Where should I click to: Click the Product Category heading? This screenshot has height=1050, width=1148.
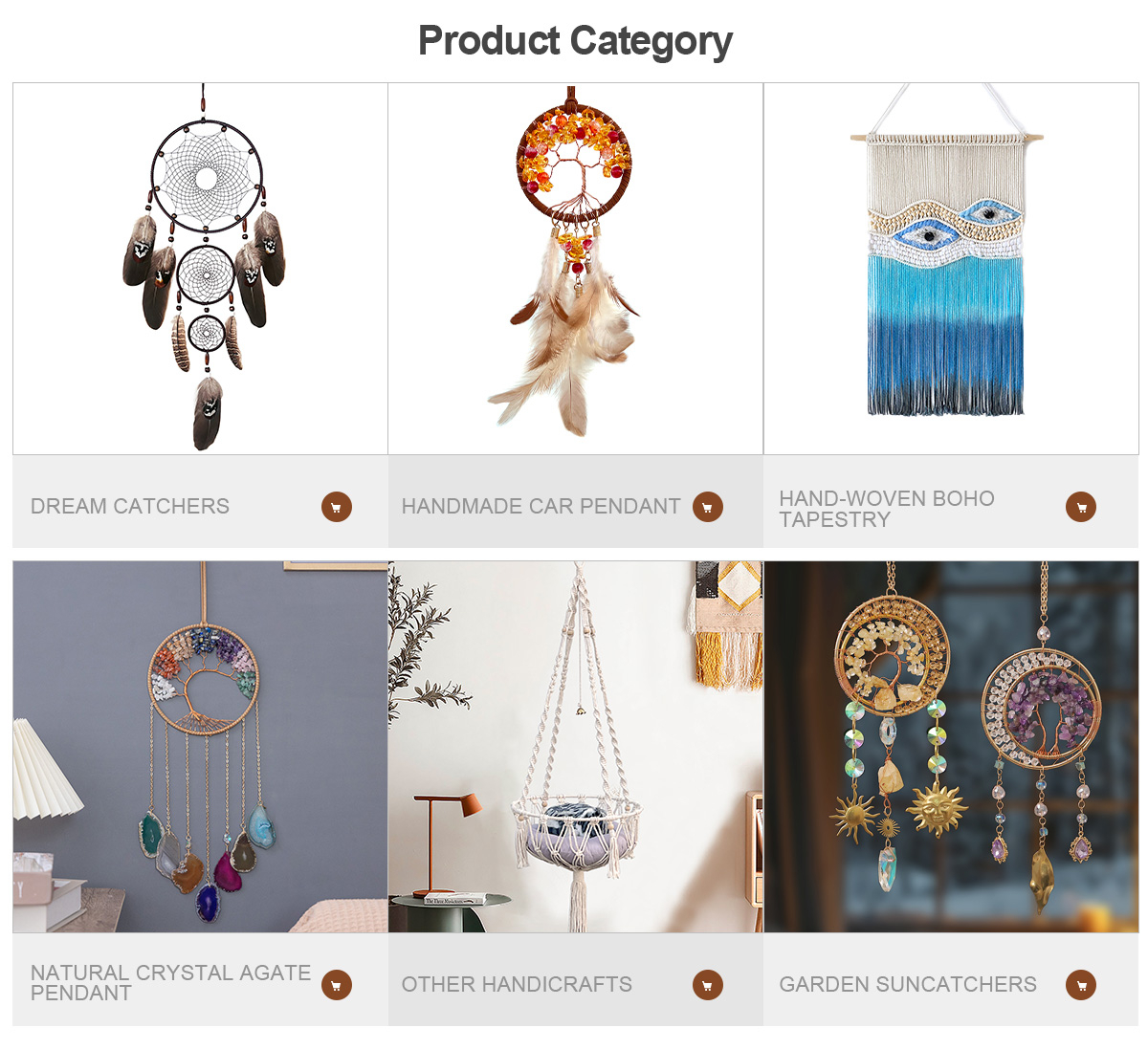pos(575,41)
